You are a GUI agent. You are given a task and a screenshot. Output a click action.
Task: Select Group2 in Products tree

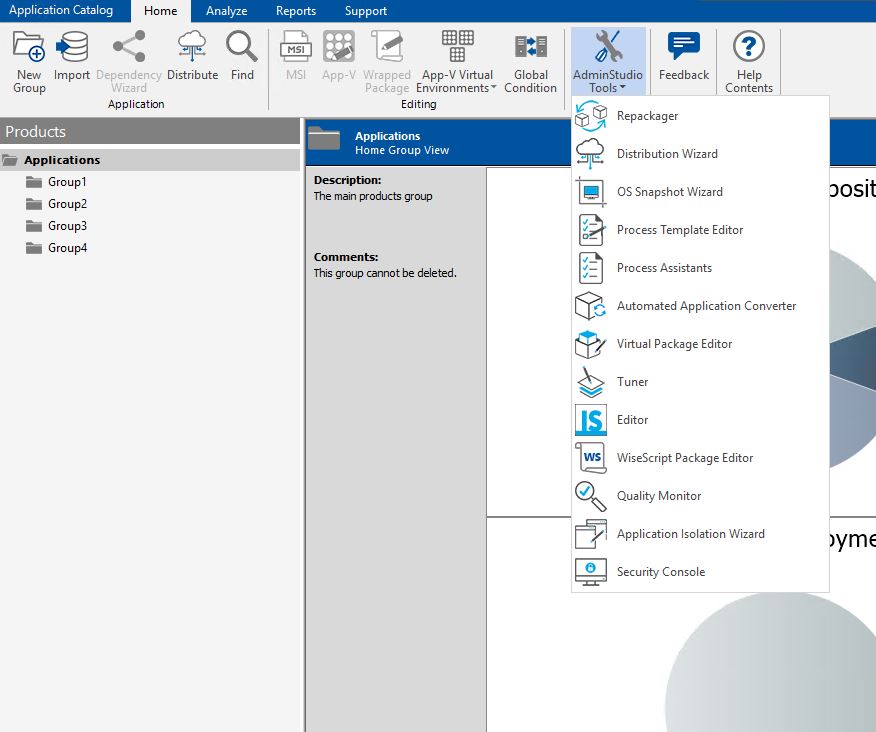[x=67, y=204]
